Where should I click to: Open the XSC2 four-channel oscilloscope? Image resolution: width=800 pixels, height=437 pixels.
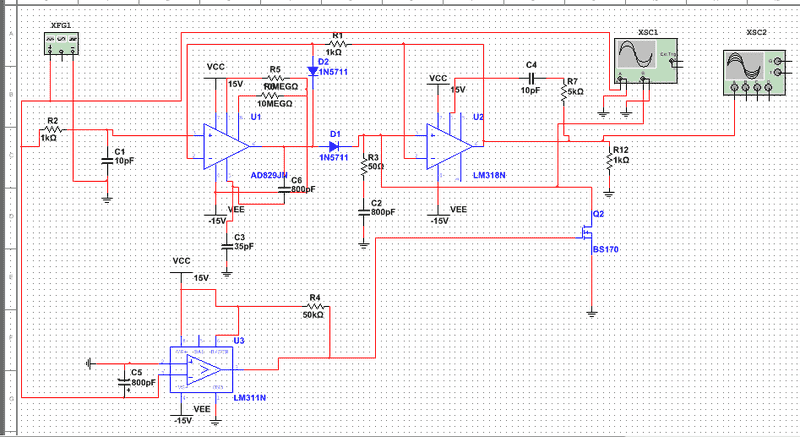755,72
